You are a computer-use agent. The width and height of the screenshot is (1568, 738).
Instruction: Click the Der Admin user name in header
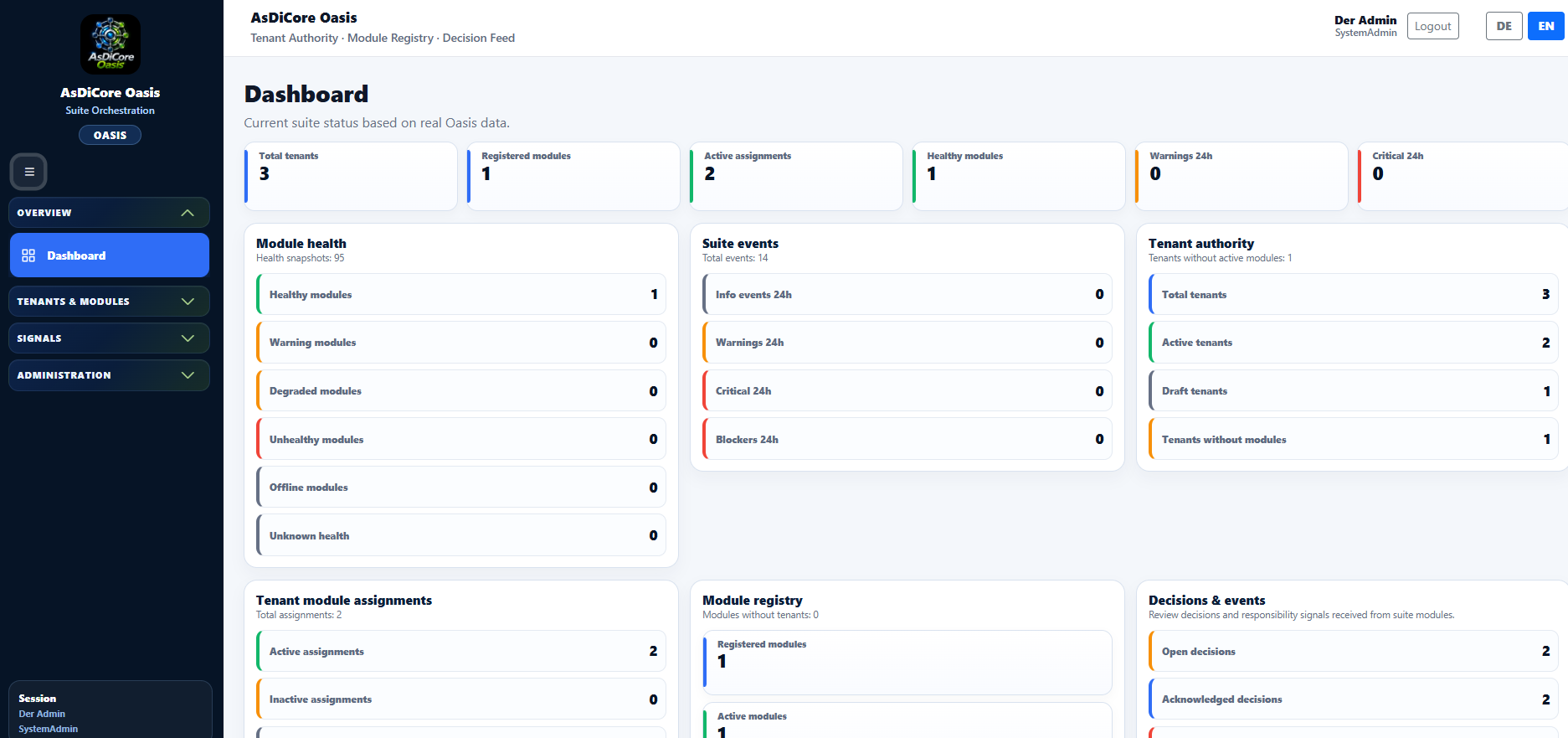tap(1365, 20)
